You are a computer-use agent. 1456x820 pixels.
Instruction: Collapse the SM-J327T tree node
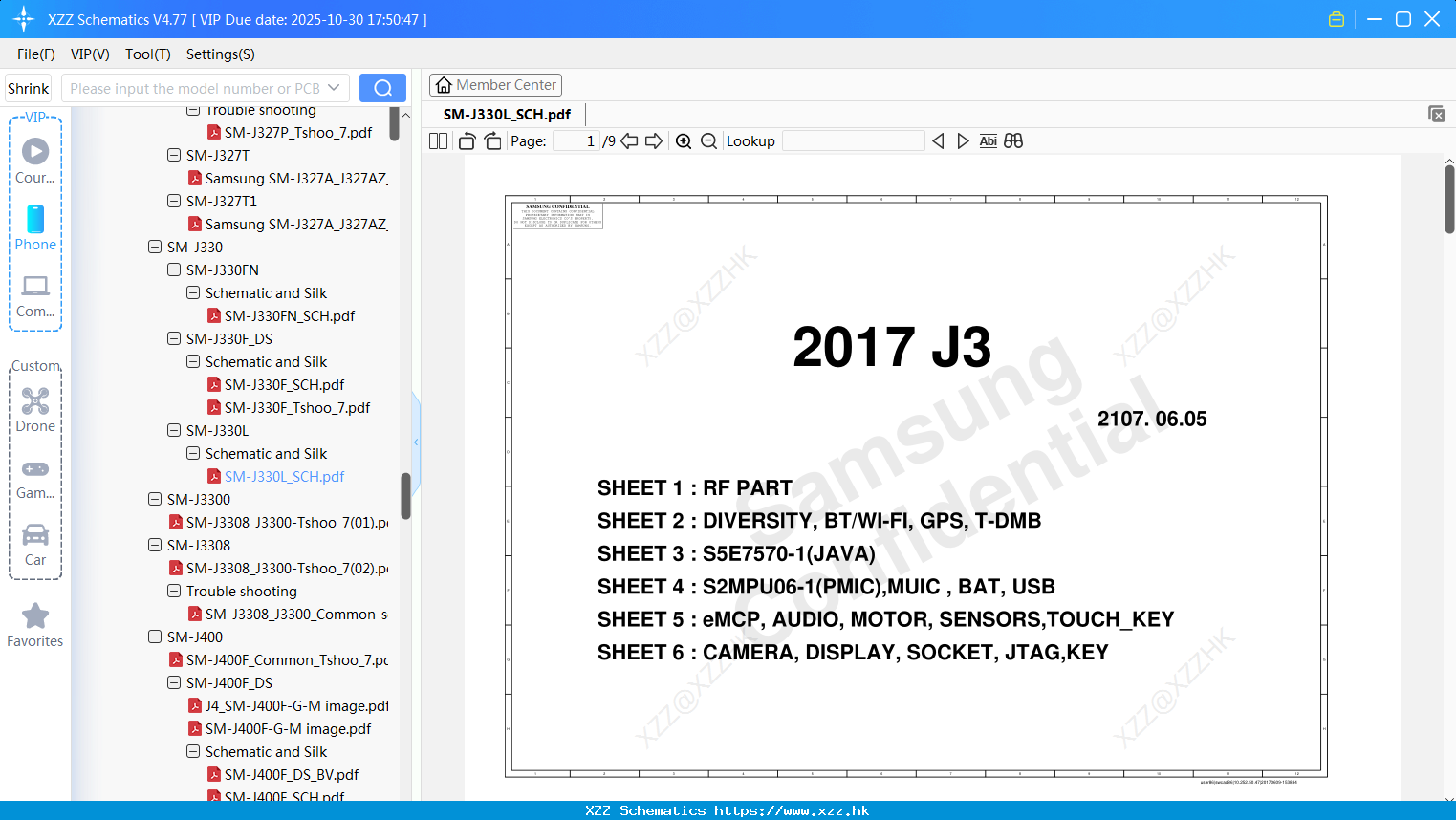click(174, 155)
